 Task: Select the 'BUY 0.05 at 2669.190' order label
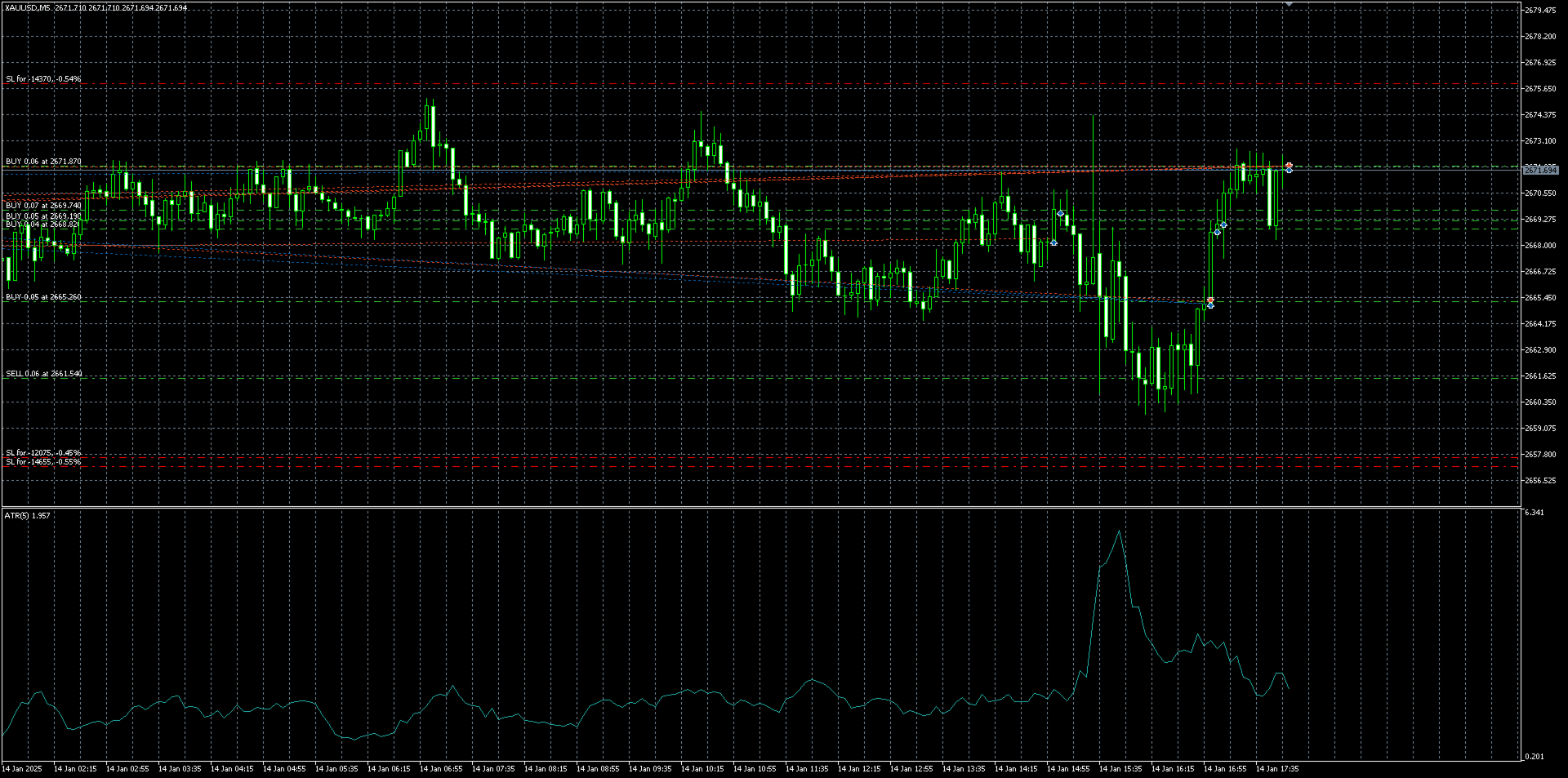(x=43, y=216)
